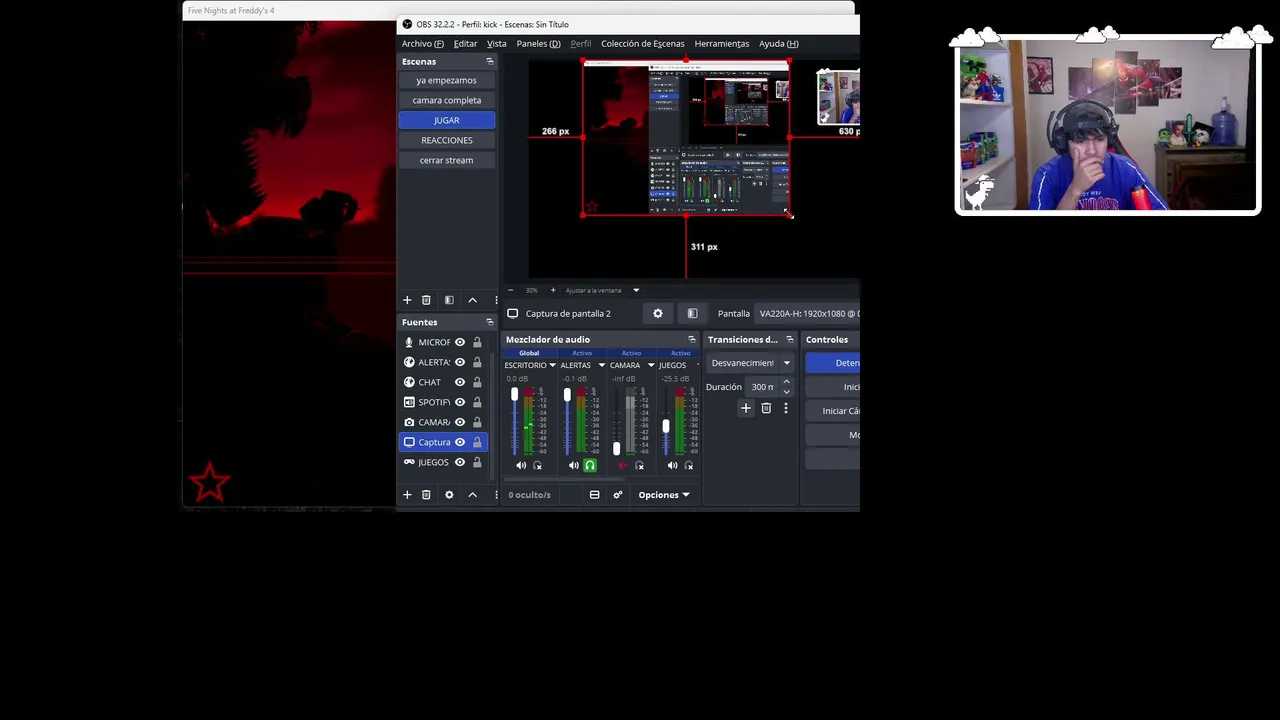Open the Archivo menu
Image resolution: width=1280 pixels, height=720 pixels.
(x=423, y=43)
